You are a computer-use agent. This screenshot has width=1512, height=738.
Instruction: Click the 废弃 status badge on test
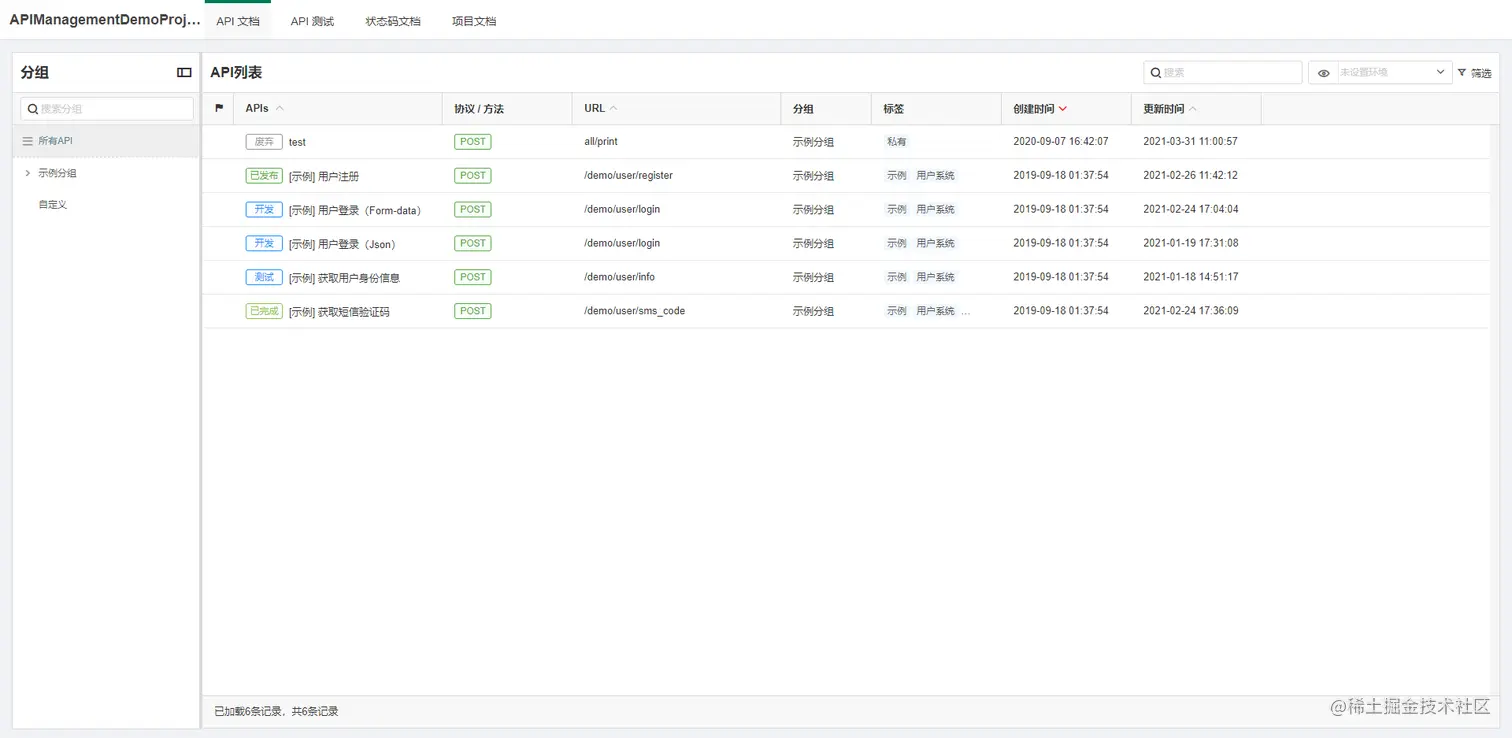[264, 142]
